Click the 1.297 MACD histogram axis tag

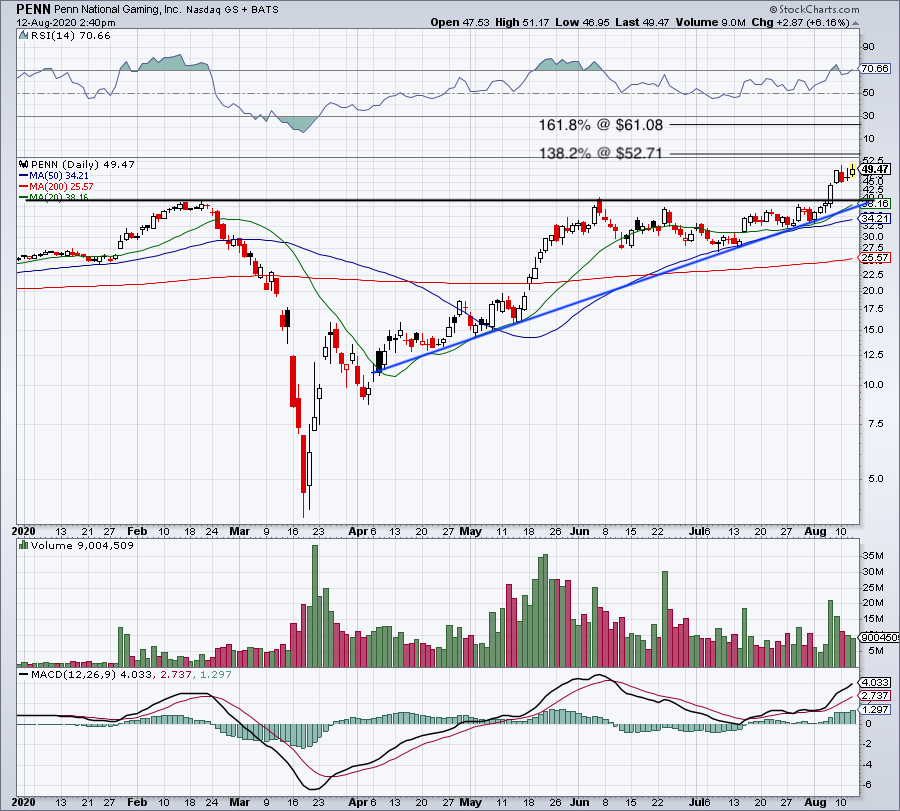pyautogui.click(x=875, y=709)
